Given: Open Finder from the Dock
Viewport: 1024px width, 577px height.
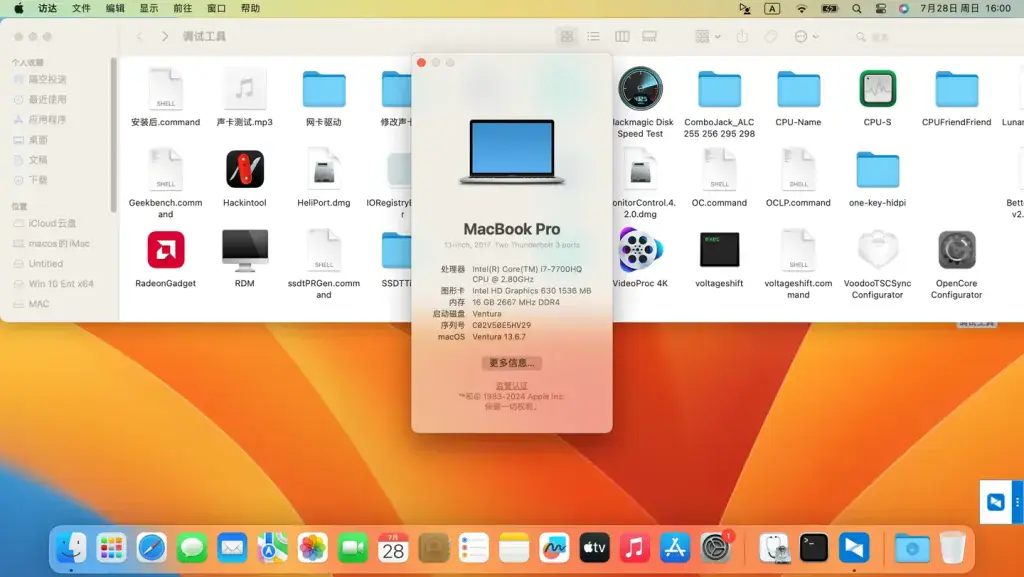Looking at the screenshot, I should [71, 548].
